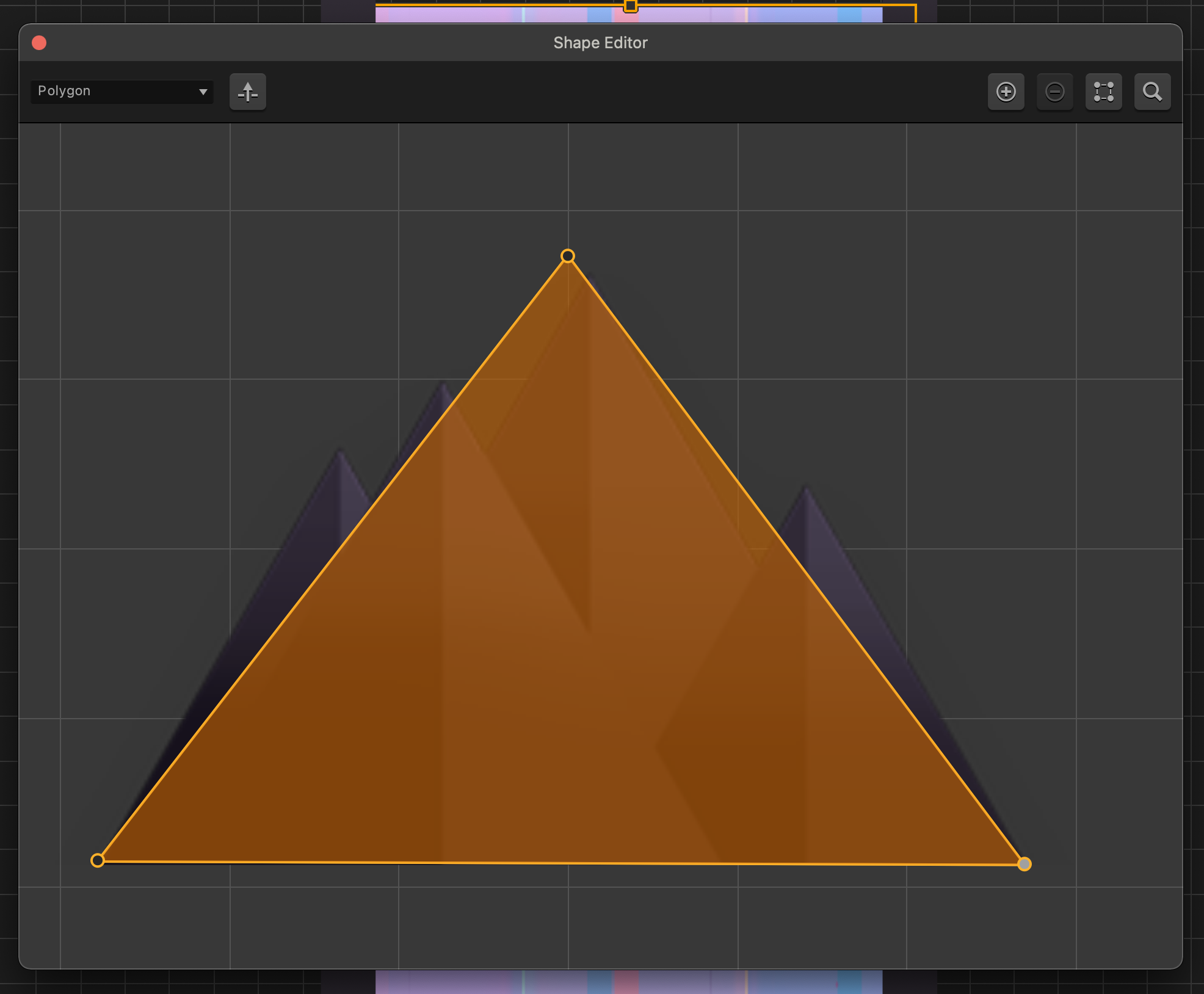Select the grey-filled bottom-right vertex
The height and width of the screenshot is (994, 1204).
(1024, 864)
